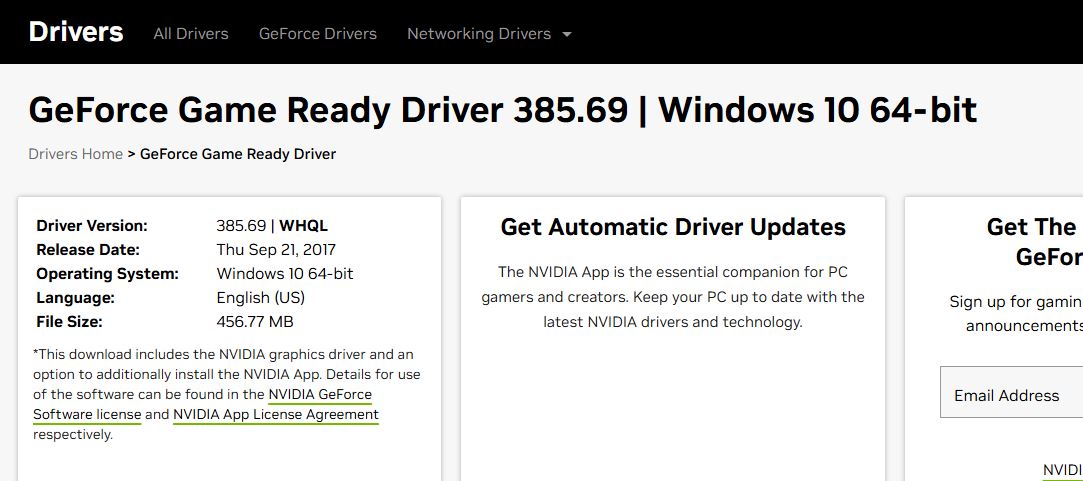Click the Release Date label
The height and width of the screenshot is (481, 1083).
88,249
